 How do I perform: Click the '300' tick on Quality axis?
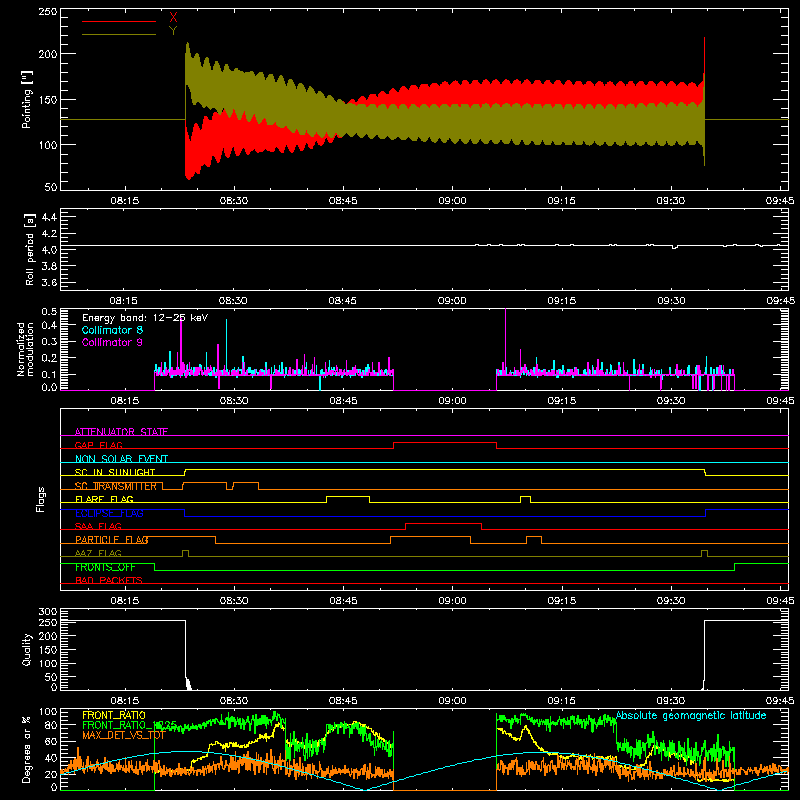pos(48,612)
